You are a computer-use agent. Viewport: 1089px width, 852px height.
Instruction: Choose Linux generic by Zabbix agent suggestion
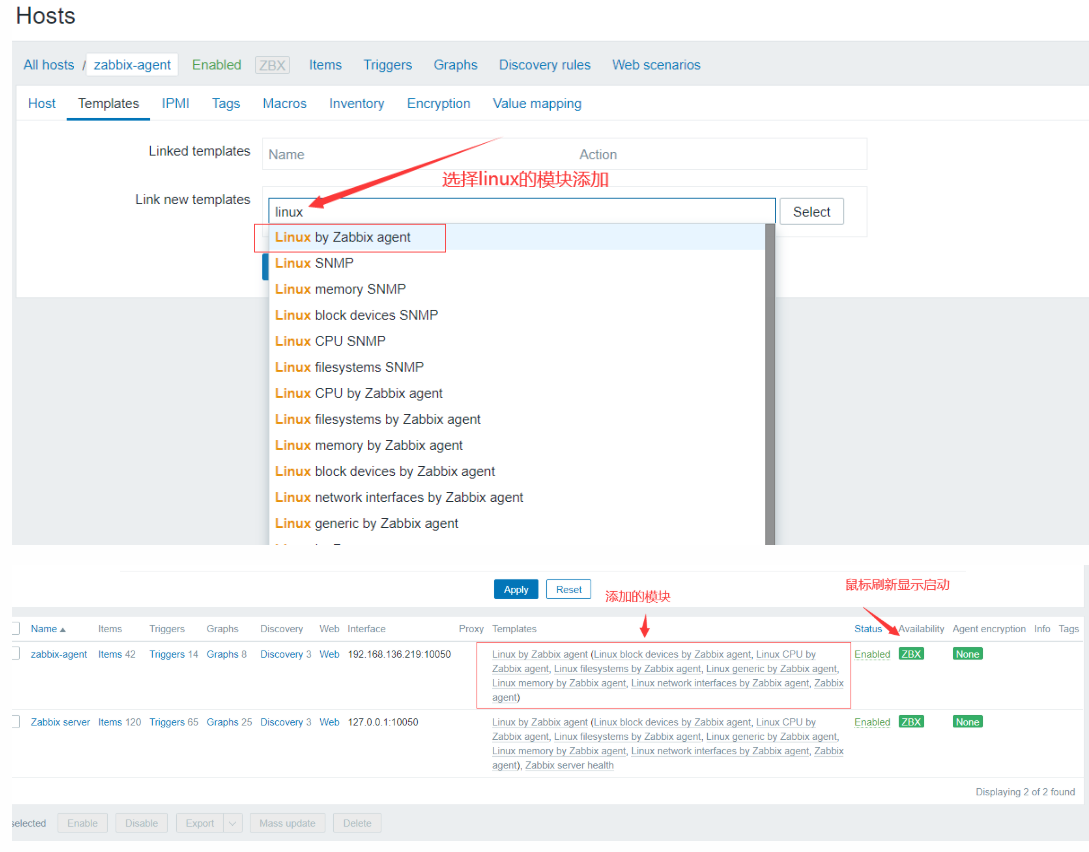tap(517, 524)
